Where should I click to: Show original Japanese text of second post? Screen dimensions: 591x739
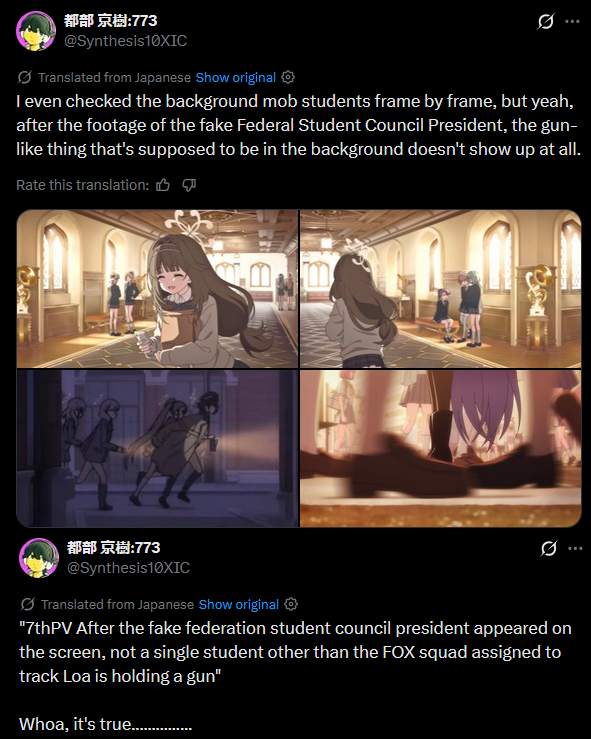(x=238, y=604)
